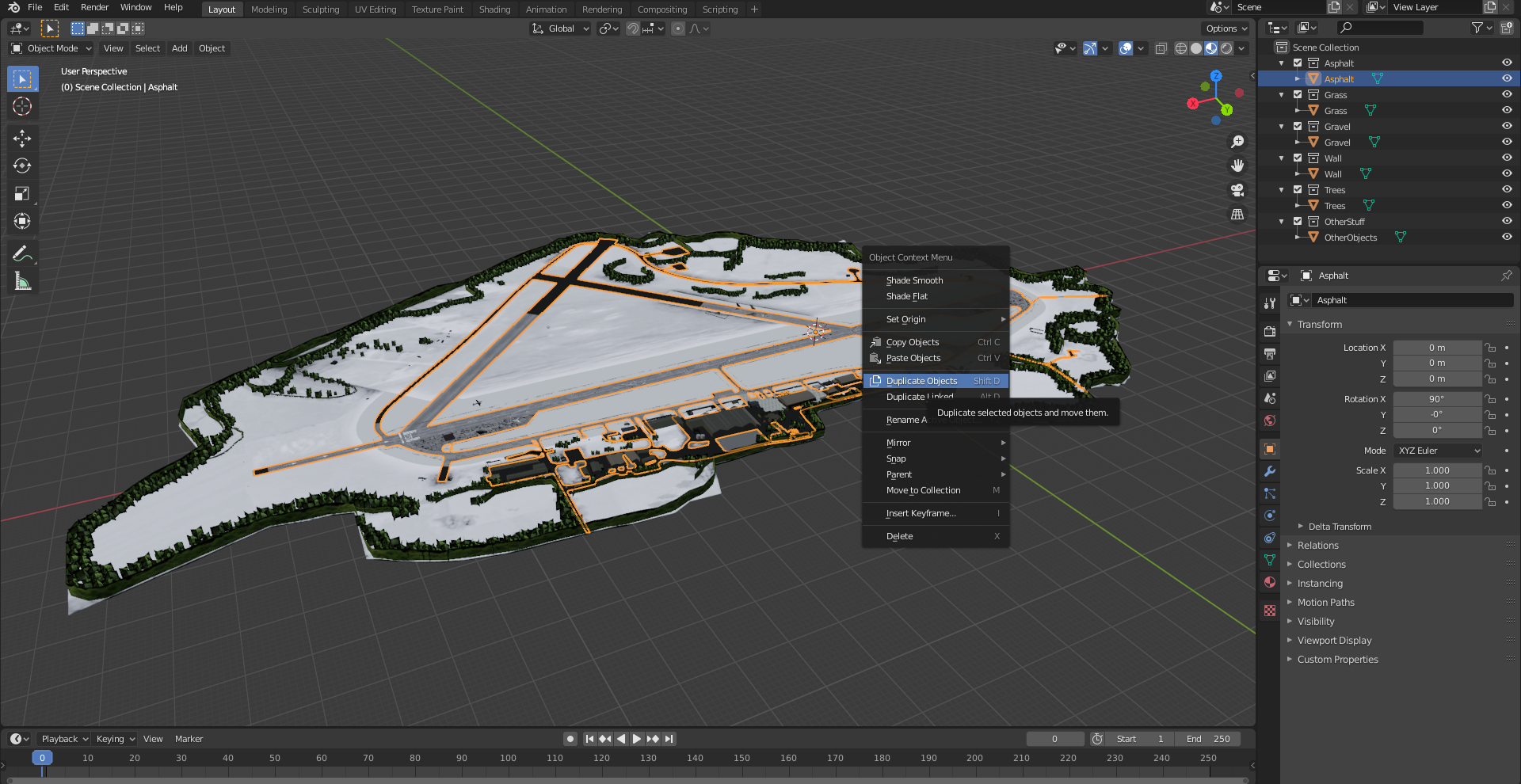Activate the Annotate pencil tool
This screenshot has width=1521, height=784.
(22, 254)
